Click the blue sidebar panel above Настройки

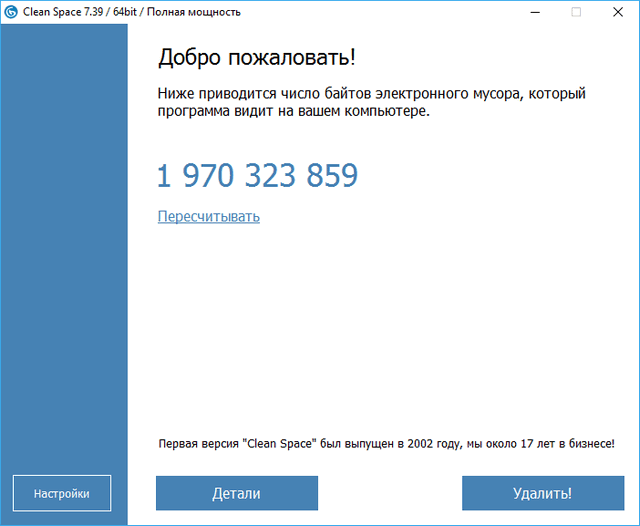pos(64,250)
